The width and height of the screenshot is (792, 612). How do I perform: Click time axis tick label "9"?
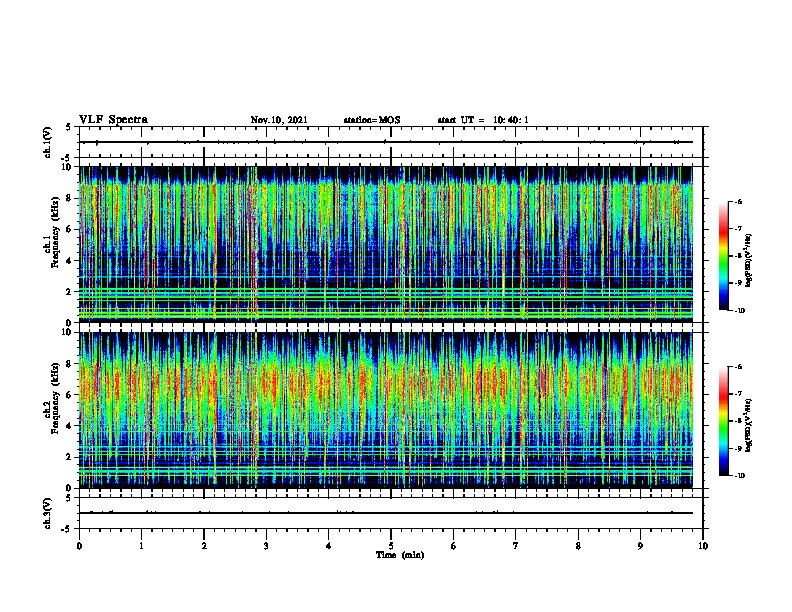pyautogui.click(x=640, y=546)
